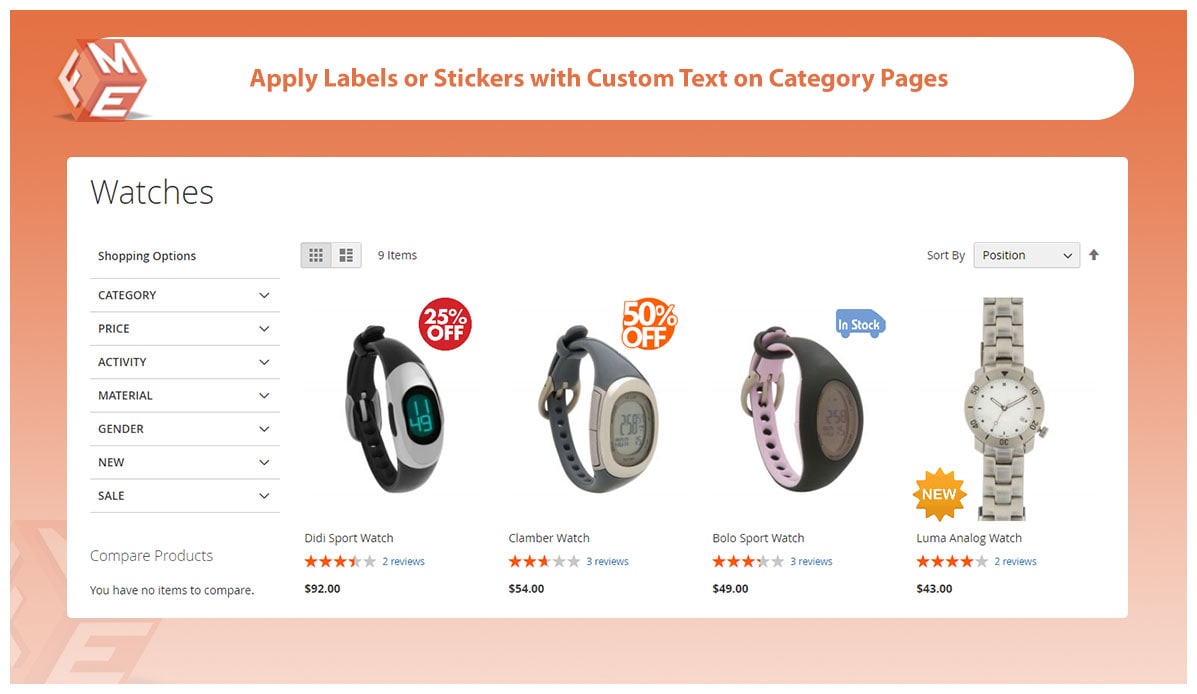Image resolution: width=1197 pixels, height=694 pixels.
Task: Click the NEW starburst badge
Action: click(939, 494)
